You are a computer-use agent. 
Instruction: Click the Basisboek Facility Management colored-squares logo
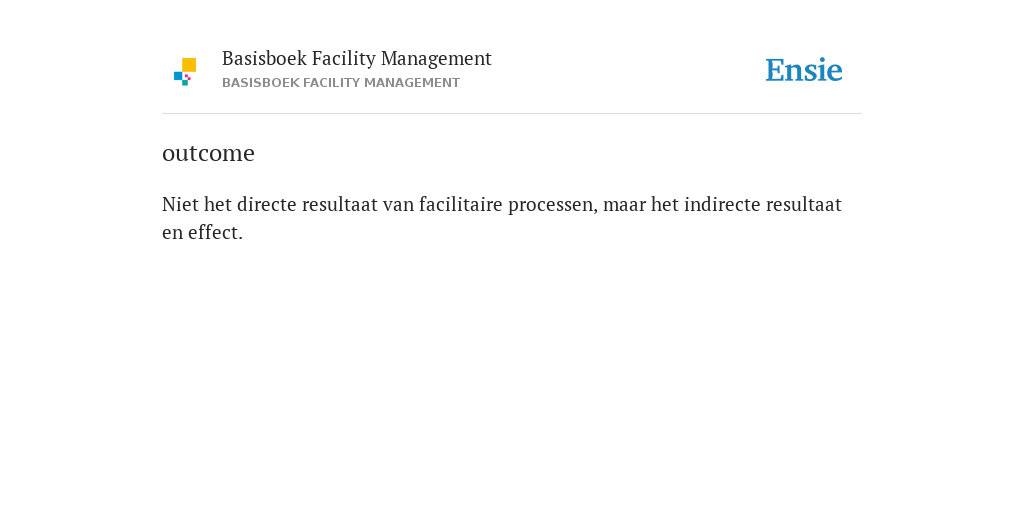[x=185, y=72]
